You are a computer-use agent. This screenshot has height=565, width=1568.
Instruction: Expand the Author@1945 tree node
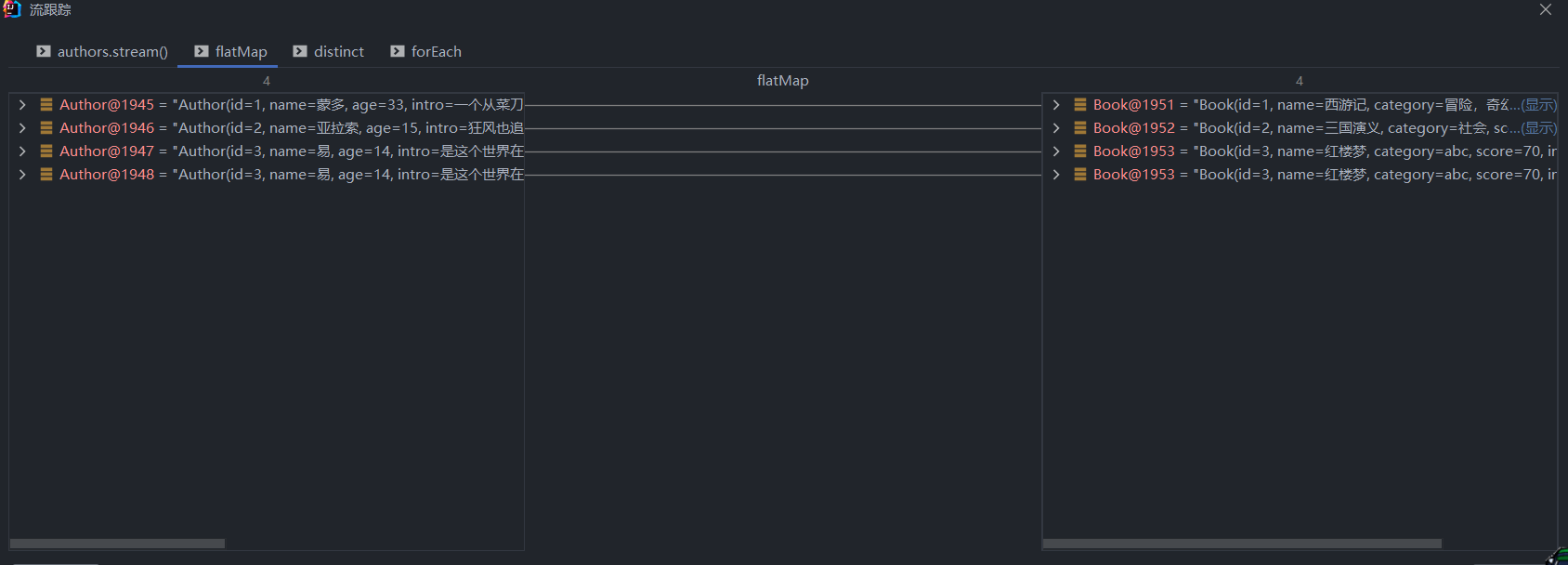pyautogui.click(x=22, y=105)
